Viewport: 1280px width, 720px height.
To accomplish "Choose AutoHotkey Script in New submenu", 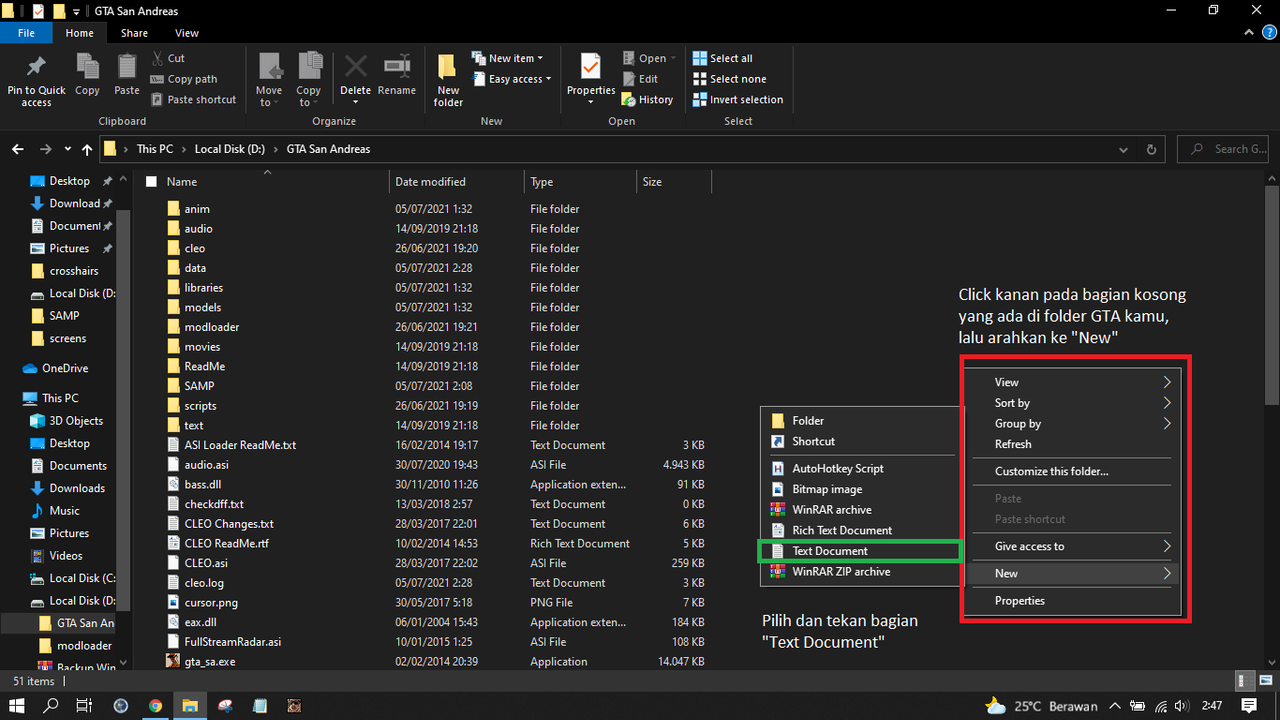I will click(x=861, y=468).
